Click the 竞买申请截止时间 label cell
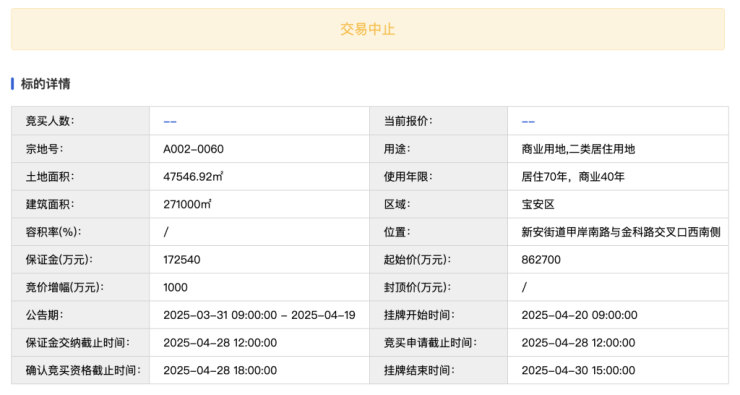 click(x=439, y=343)
